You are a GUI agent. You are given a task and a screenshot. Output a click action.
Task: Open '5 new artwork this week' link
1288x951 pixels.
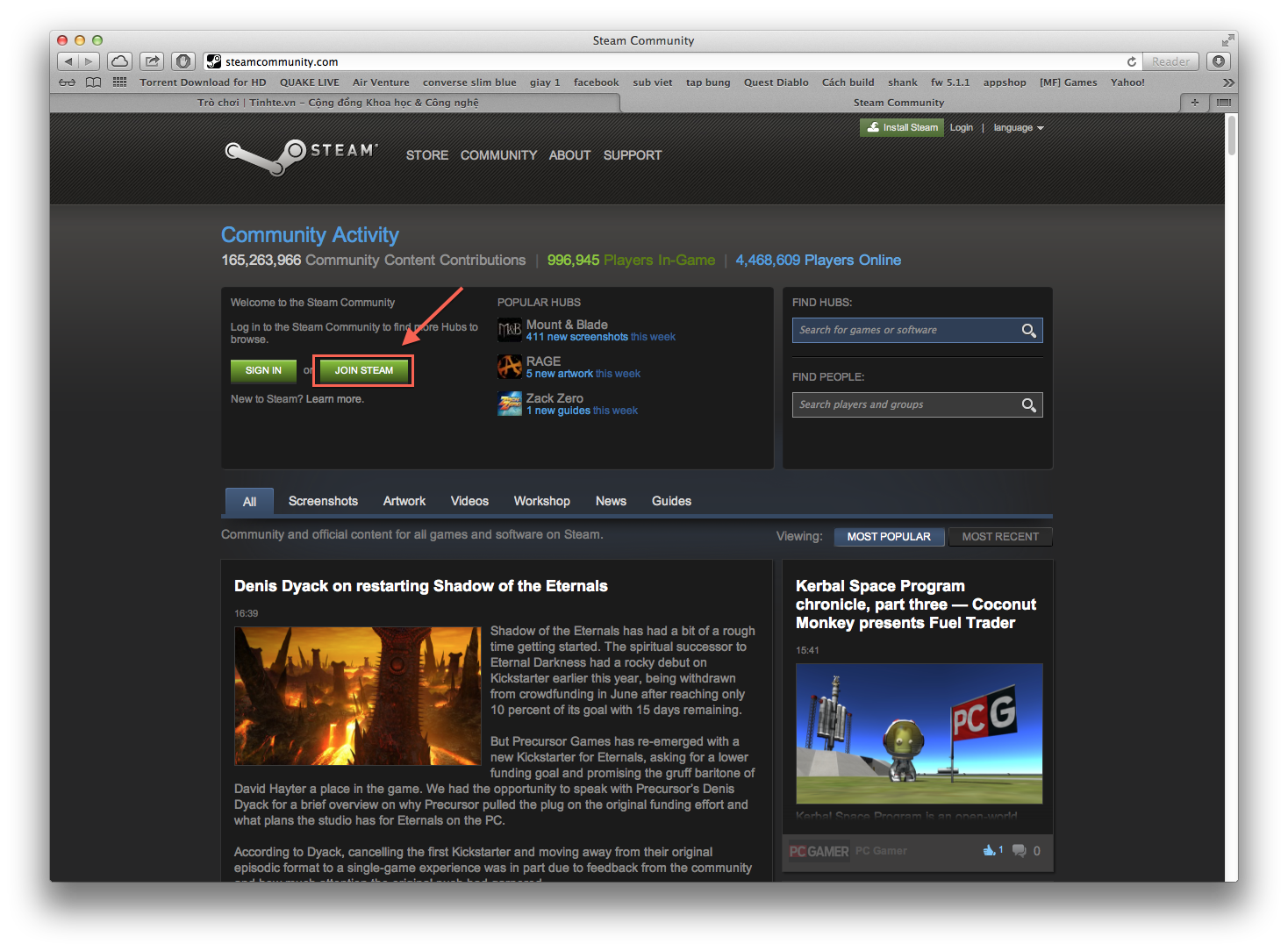pyautogui.click(x=583, y=374)
